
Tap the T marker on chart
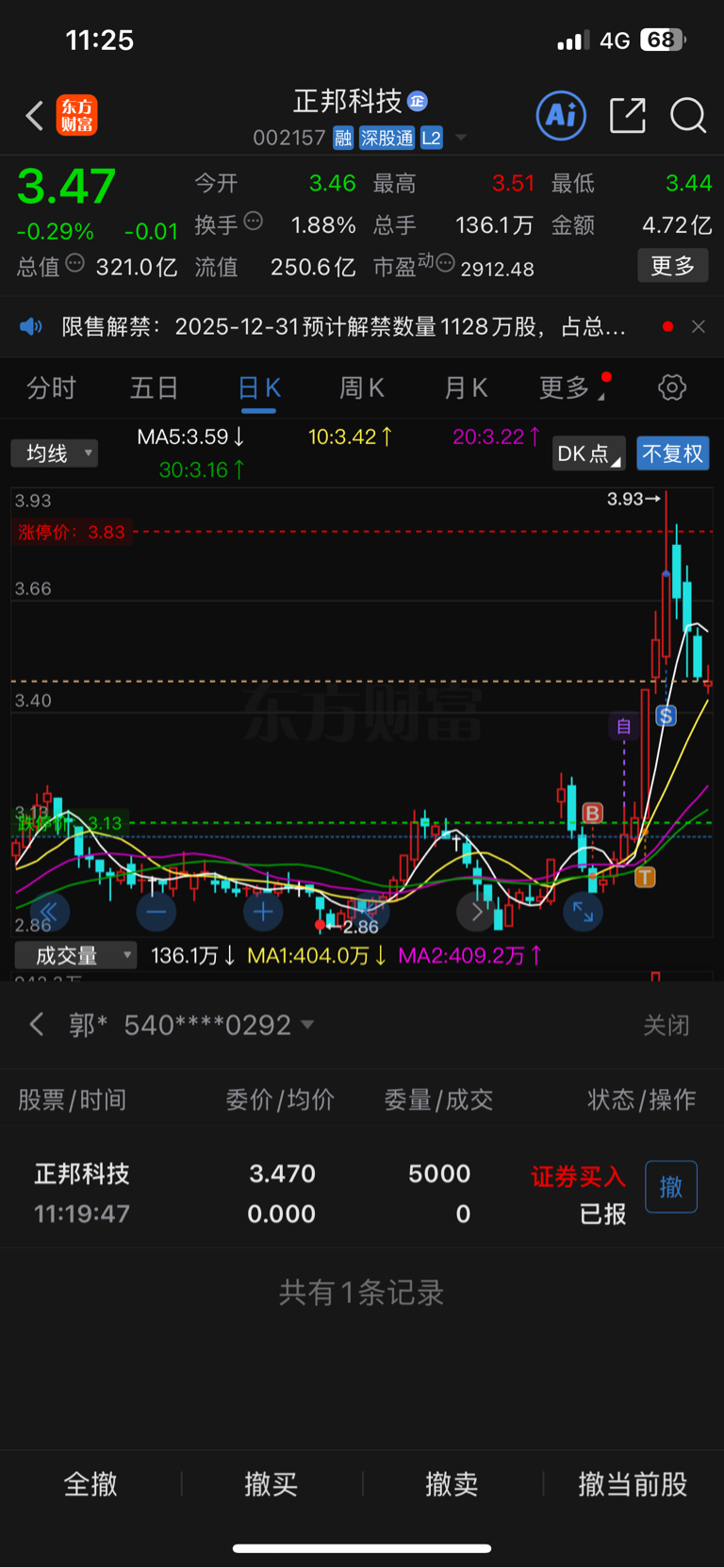point(645,878)
